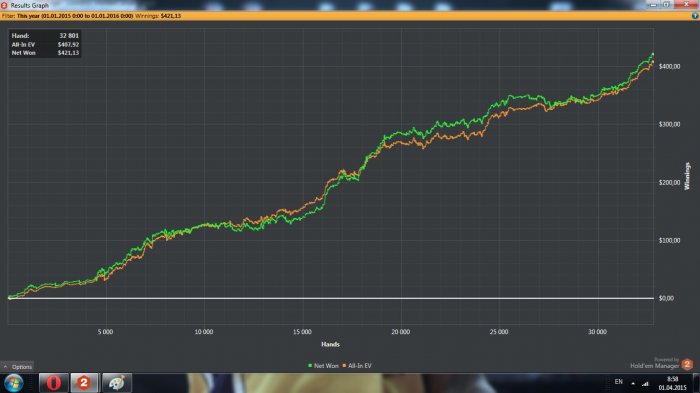
Task: Click the network signal tray icon
Action: [x=645, y=383]
